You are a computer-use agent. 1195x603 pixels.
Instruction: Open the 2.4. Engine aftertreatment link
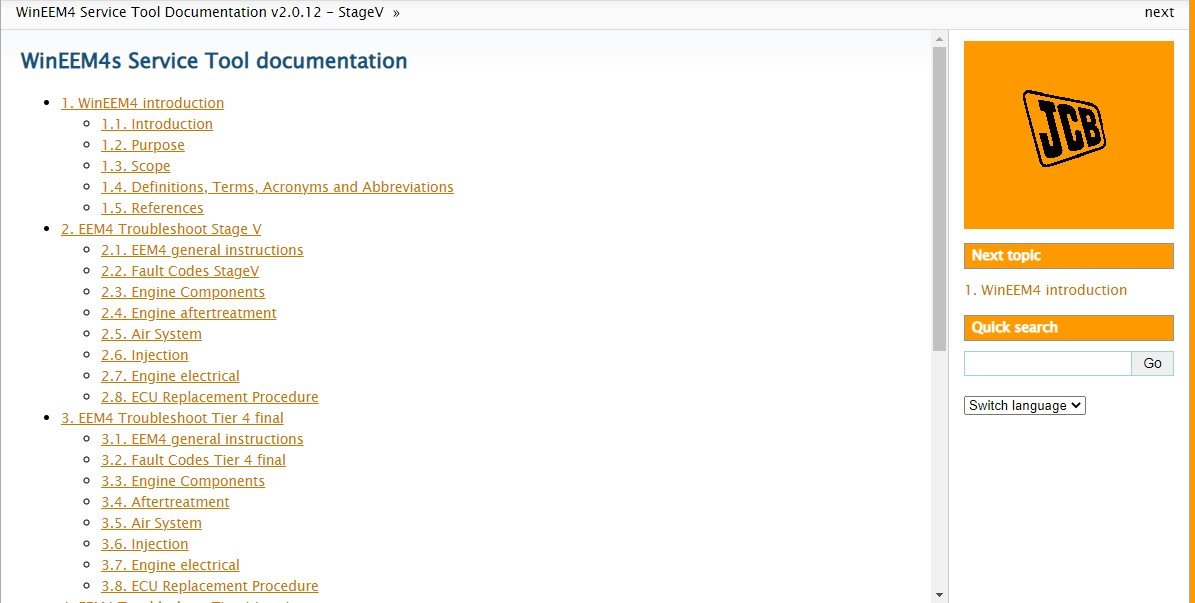[188, 313]
